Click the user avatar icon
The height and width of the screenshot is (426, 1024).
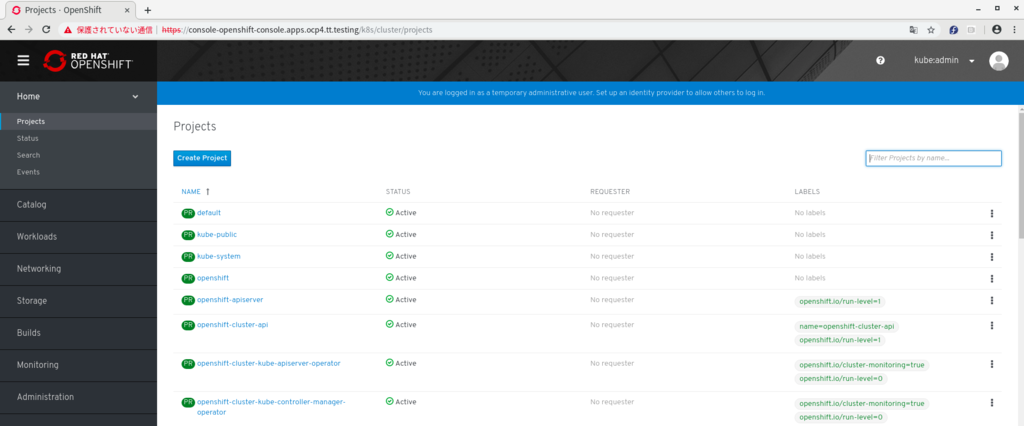(x=999, y=60)
